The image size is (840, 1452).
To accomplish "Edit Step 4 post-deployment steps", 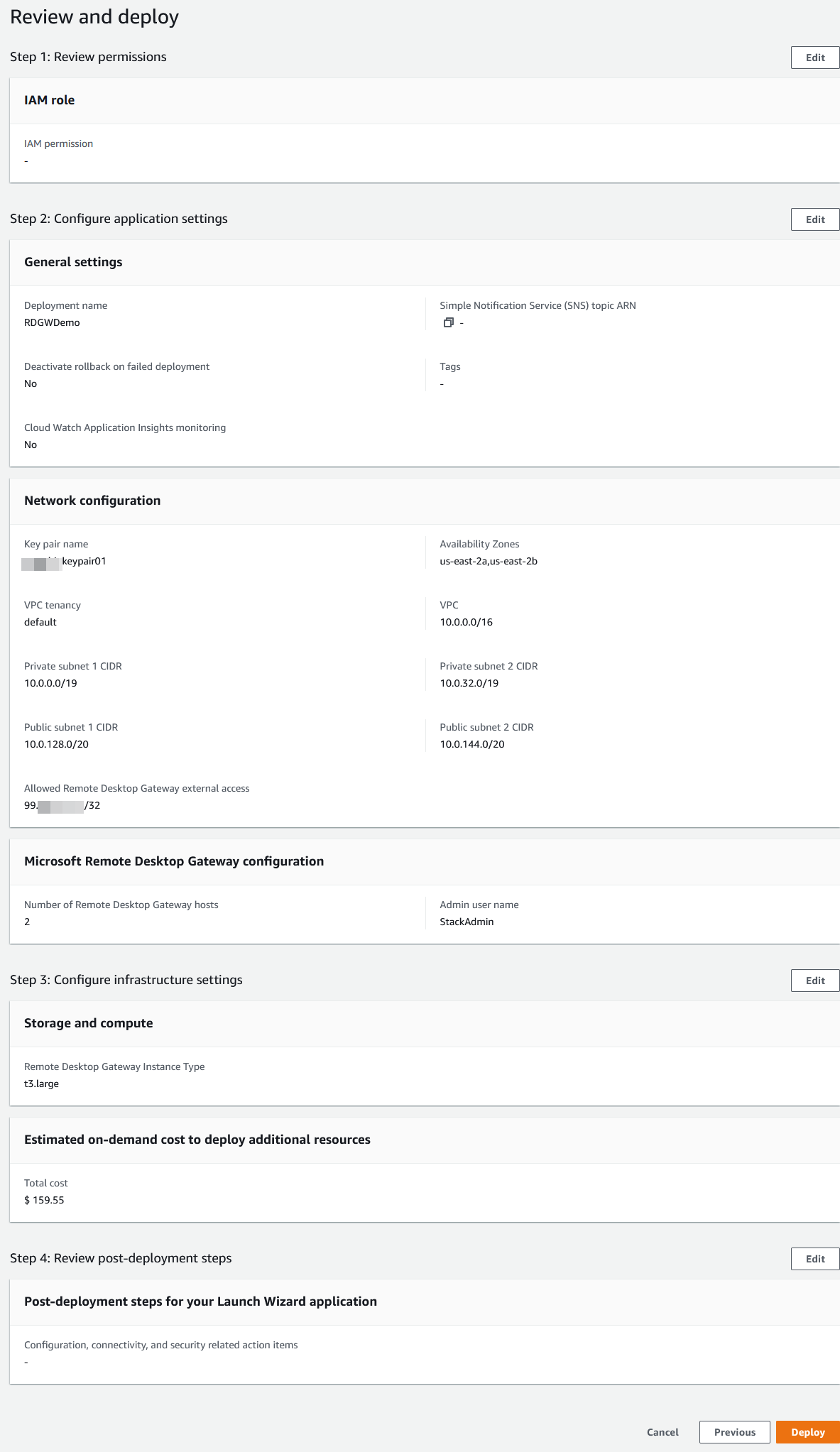I will click(814, 1259).
